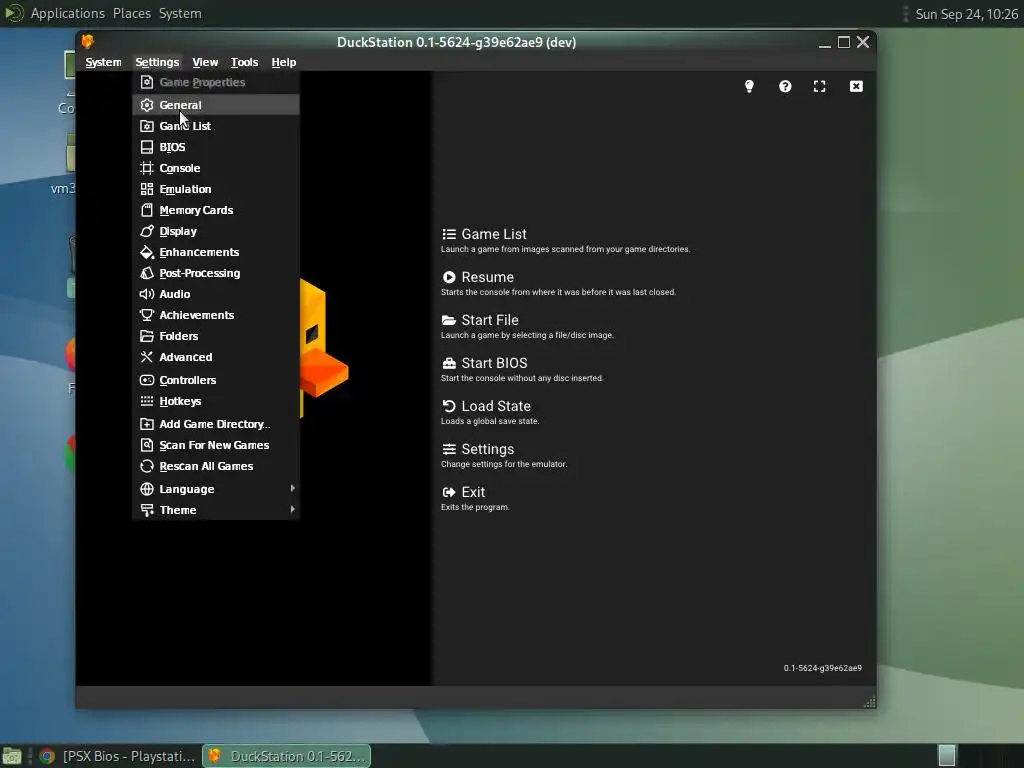Click version text 0.1-5624-g39e62ae9 at bottom

tap(822, 667)
